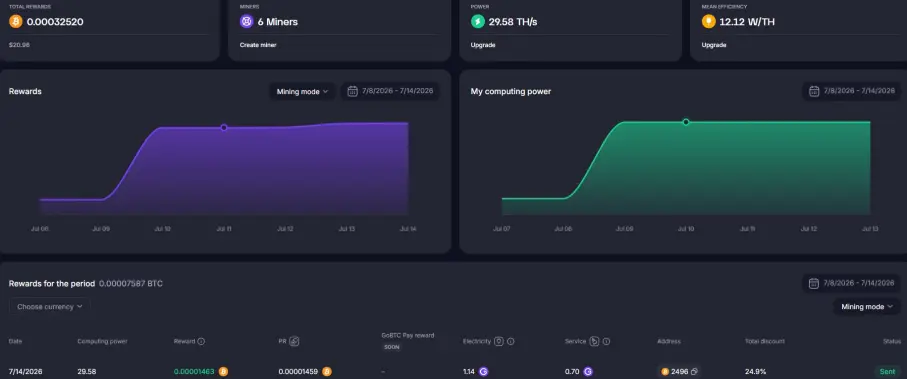Click the Total discount column header
The width and height of the screenshot is (907, 379).
765,341
